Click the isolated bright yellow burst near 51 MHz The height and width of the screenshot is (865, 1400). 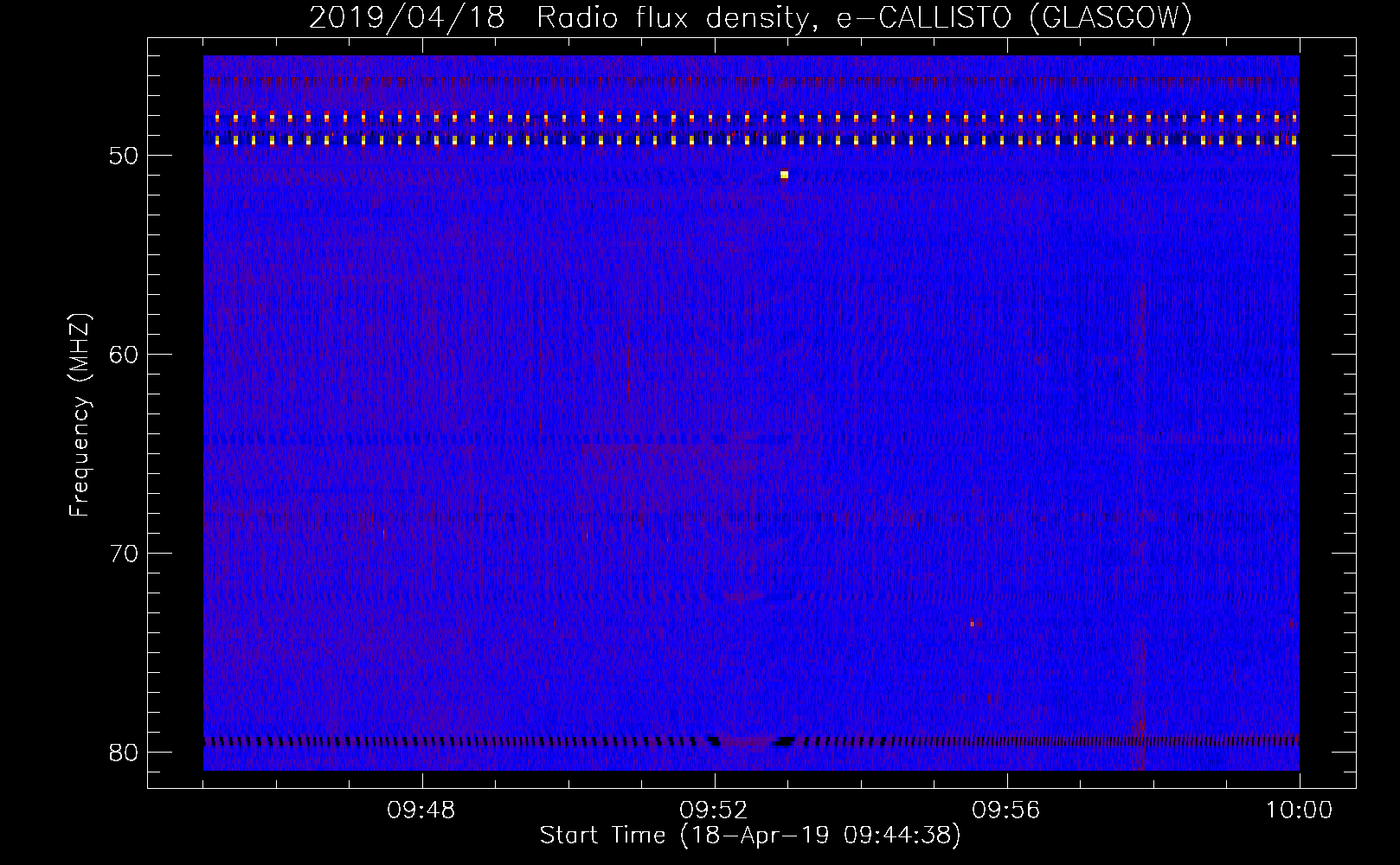[x=784, y=175]
